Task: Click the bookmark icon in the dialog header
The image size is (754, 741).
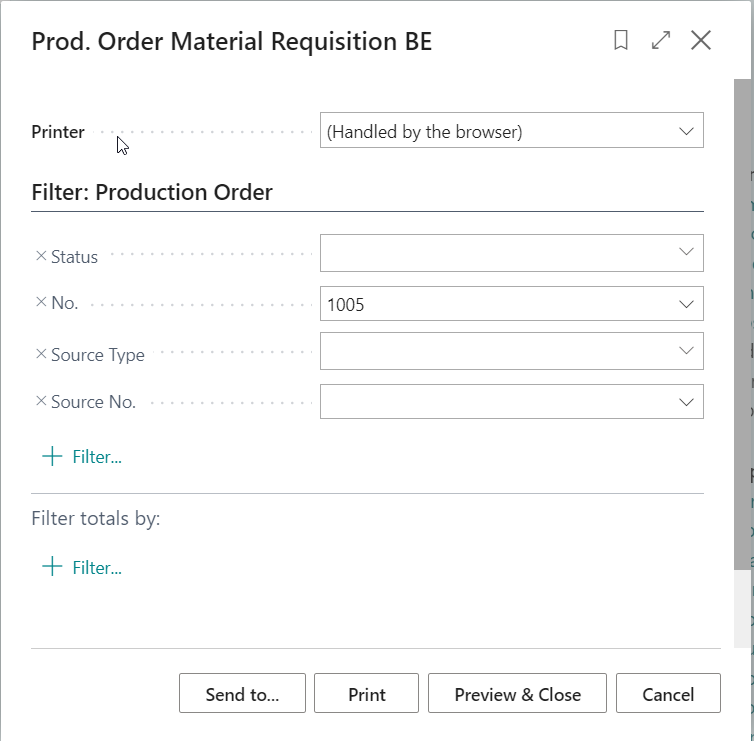Action: click(621, 40)
